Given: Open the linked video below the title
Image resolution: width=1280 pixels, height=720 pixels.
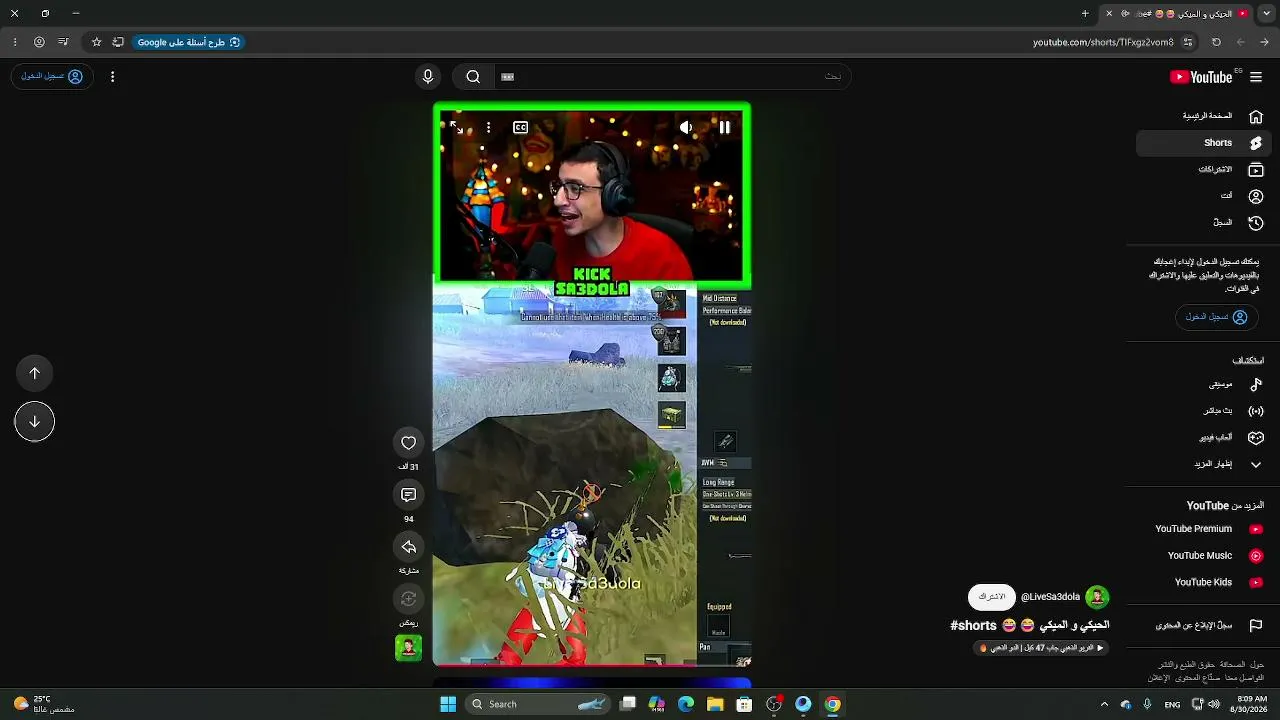Looking at the screenshot, I should pos(1041,648).
